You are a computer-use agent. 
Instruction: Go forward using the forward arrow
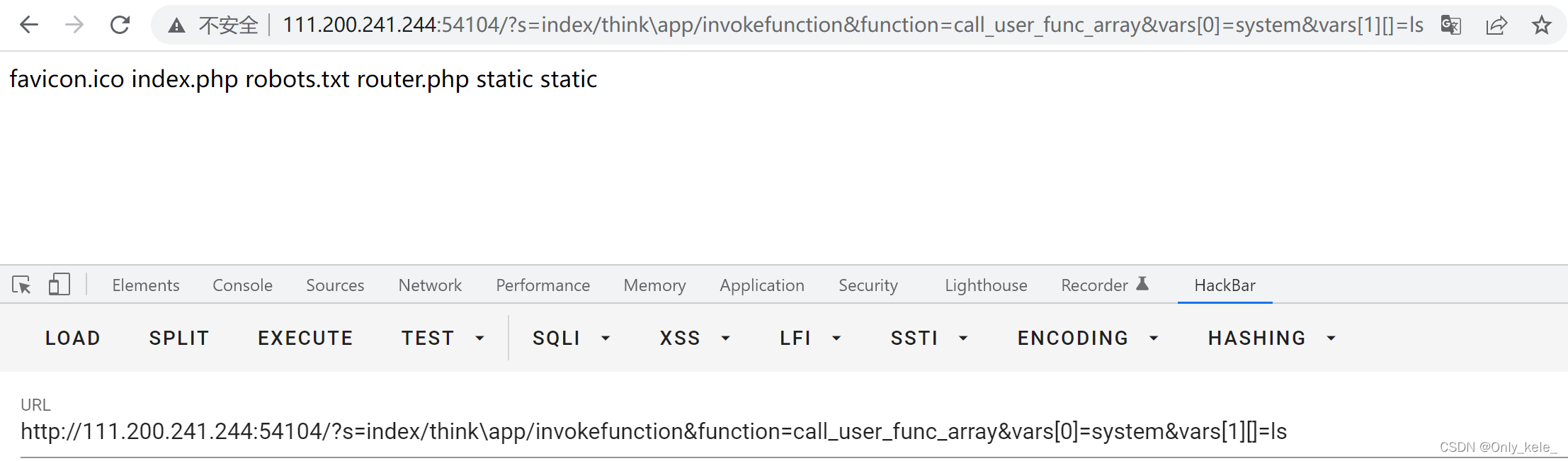pos(74,25)
